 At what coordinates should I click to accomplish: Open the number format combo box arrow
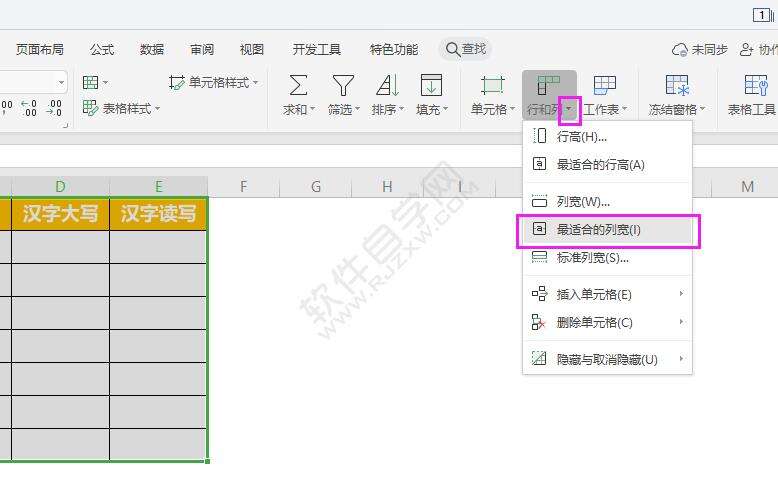pos(61,82)
